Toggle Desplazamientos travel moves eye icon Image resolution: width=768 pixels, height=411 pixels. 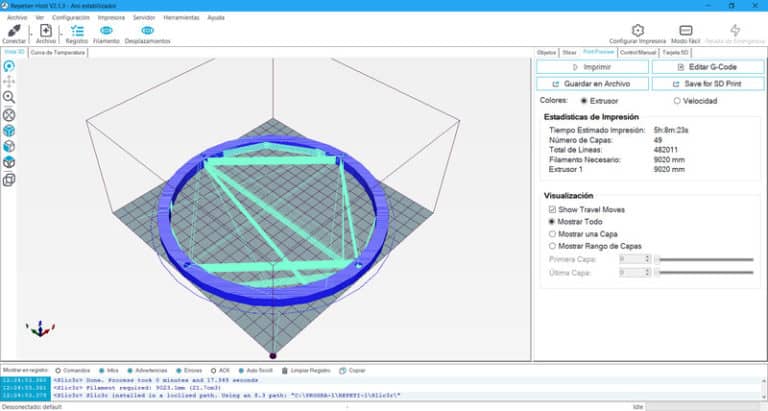tap(147, 31)
